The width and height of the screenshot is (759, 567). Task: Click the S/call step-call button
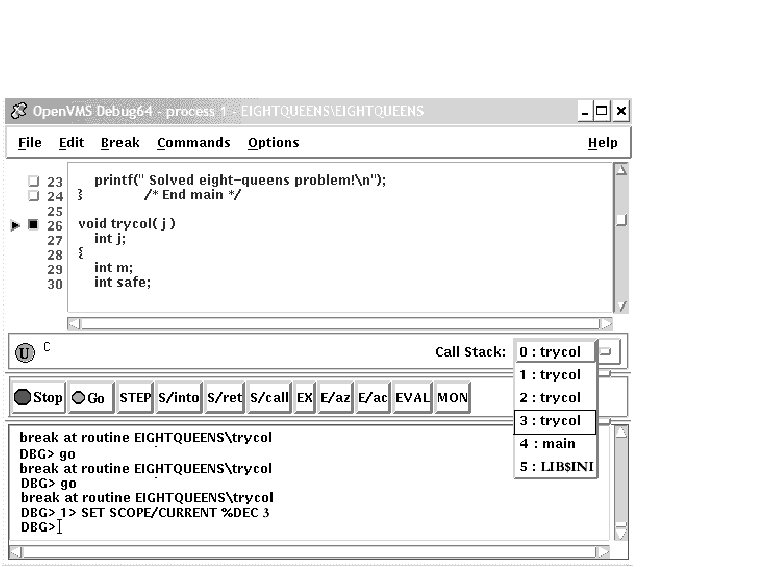pyautogui.click(x=269, y=398)
